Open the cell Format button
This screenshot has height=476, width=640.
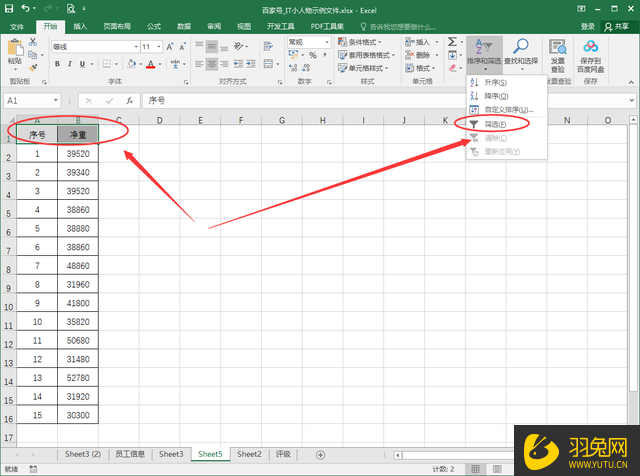(x=420, y=68)
